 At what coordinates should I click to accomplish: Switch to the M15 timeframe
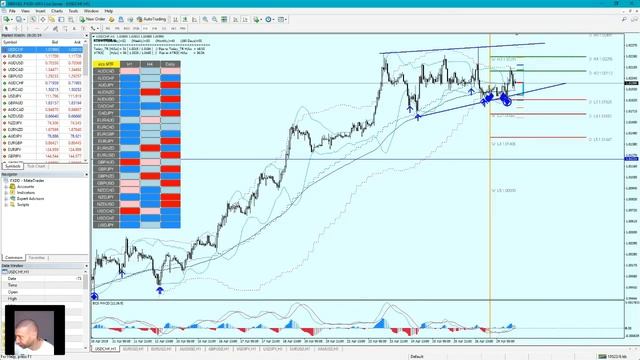click(x=127, y=29)
